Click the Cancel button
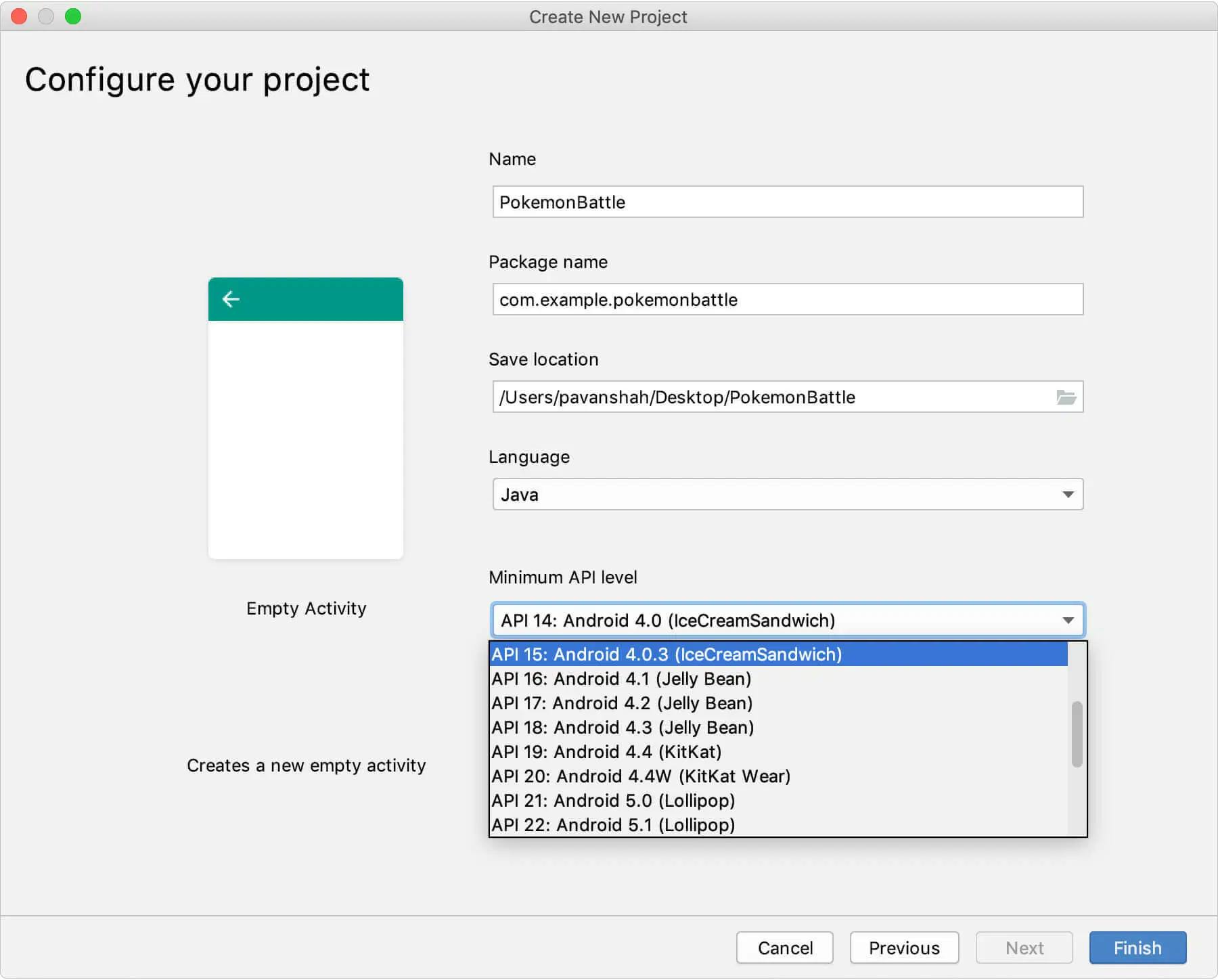This screenshot has height=980, width=1218. (x=785, y=948)
